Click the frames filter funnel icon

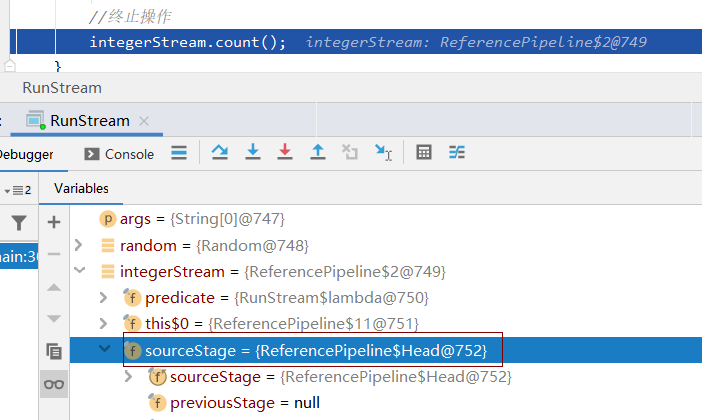pyautogui.click(x=19, y=223)
